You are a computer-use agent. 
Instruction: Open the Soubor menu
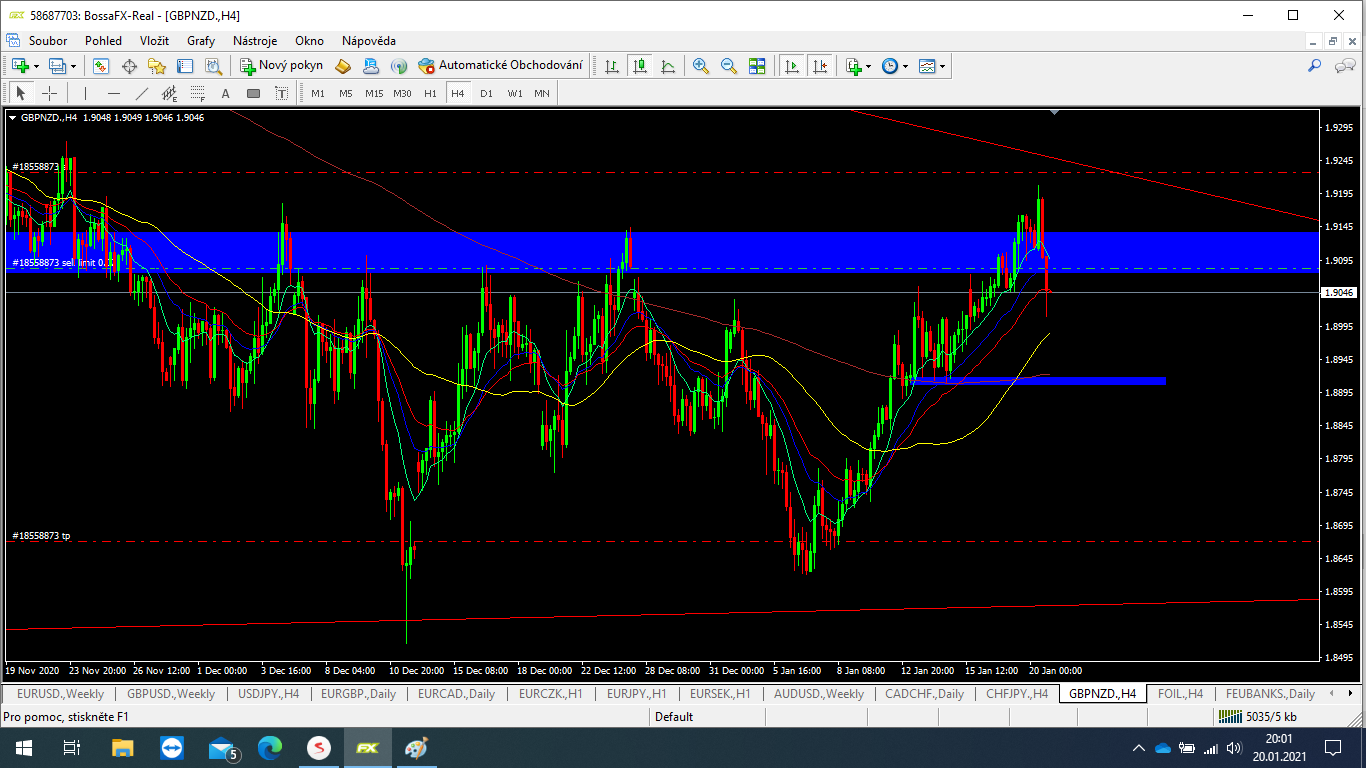pos(48,41)
